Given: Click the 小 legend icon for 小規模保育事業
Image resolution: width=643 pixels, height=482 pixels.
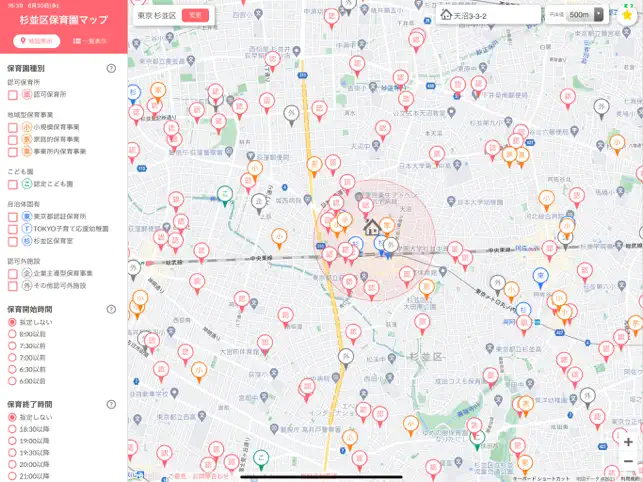Looking at the screenshot, I should 27,127.
